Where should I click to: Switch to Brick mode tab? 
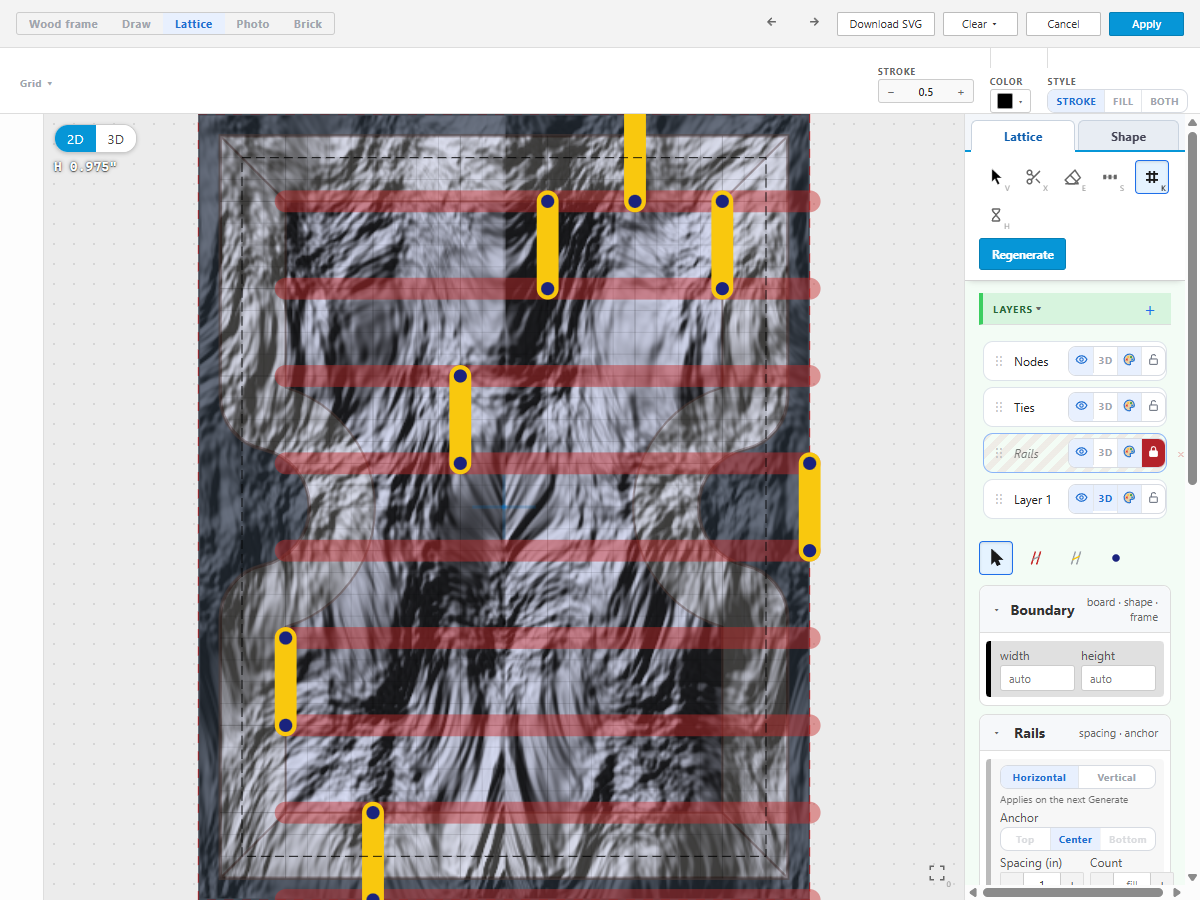(308, 24)
